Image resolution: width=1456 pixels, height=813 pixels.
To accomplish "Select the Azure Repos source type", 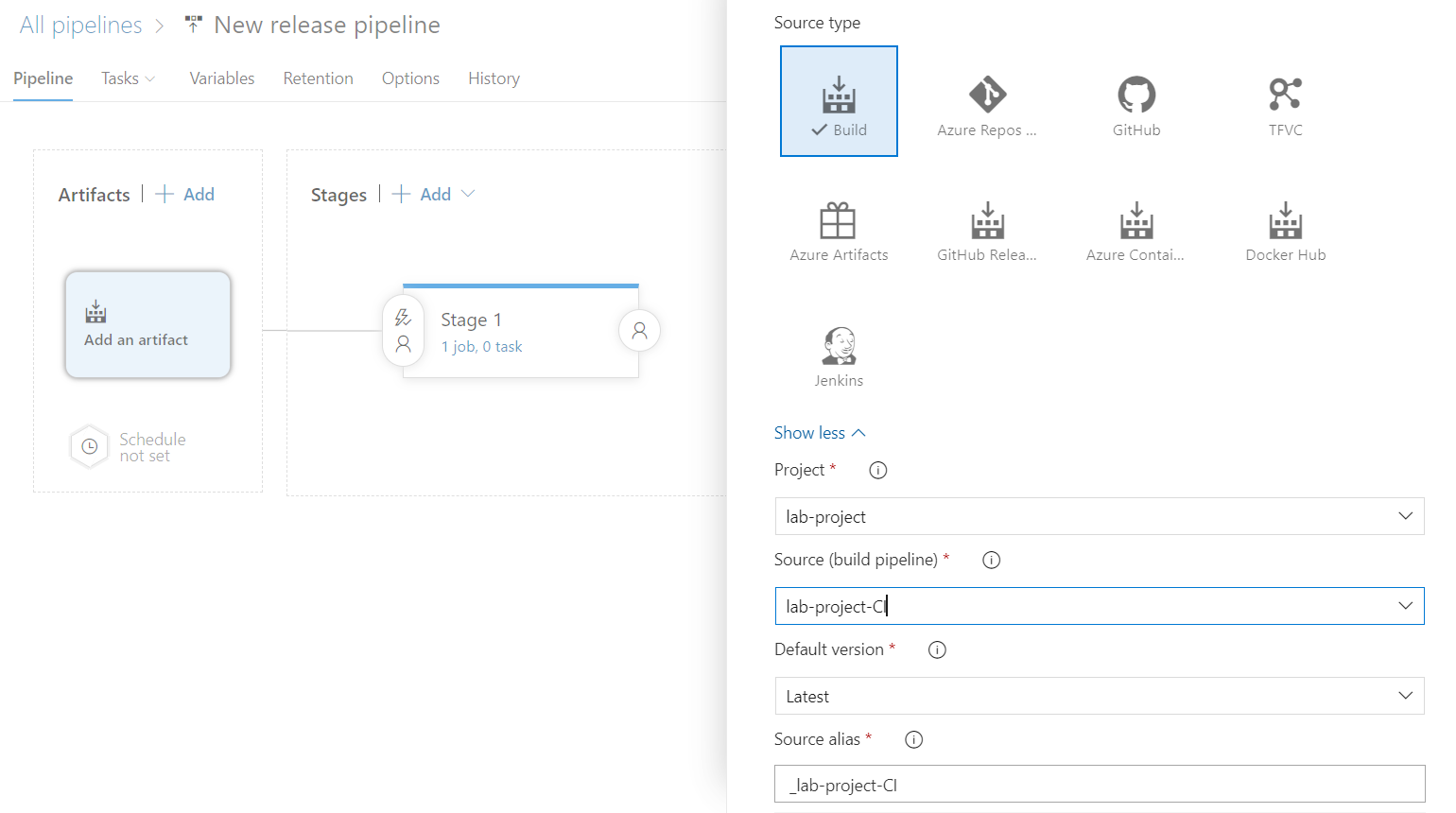I will pos(987,104).
